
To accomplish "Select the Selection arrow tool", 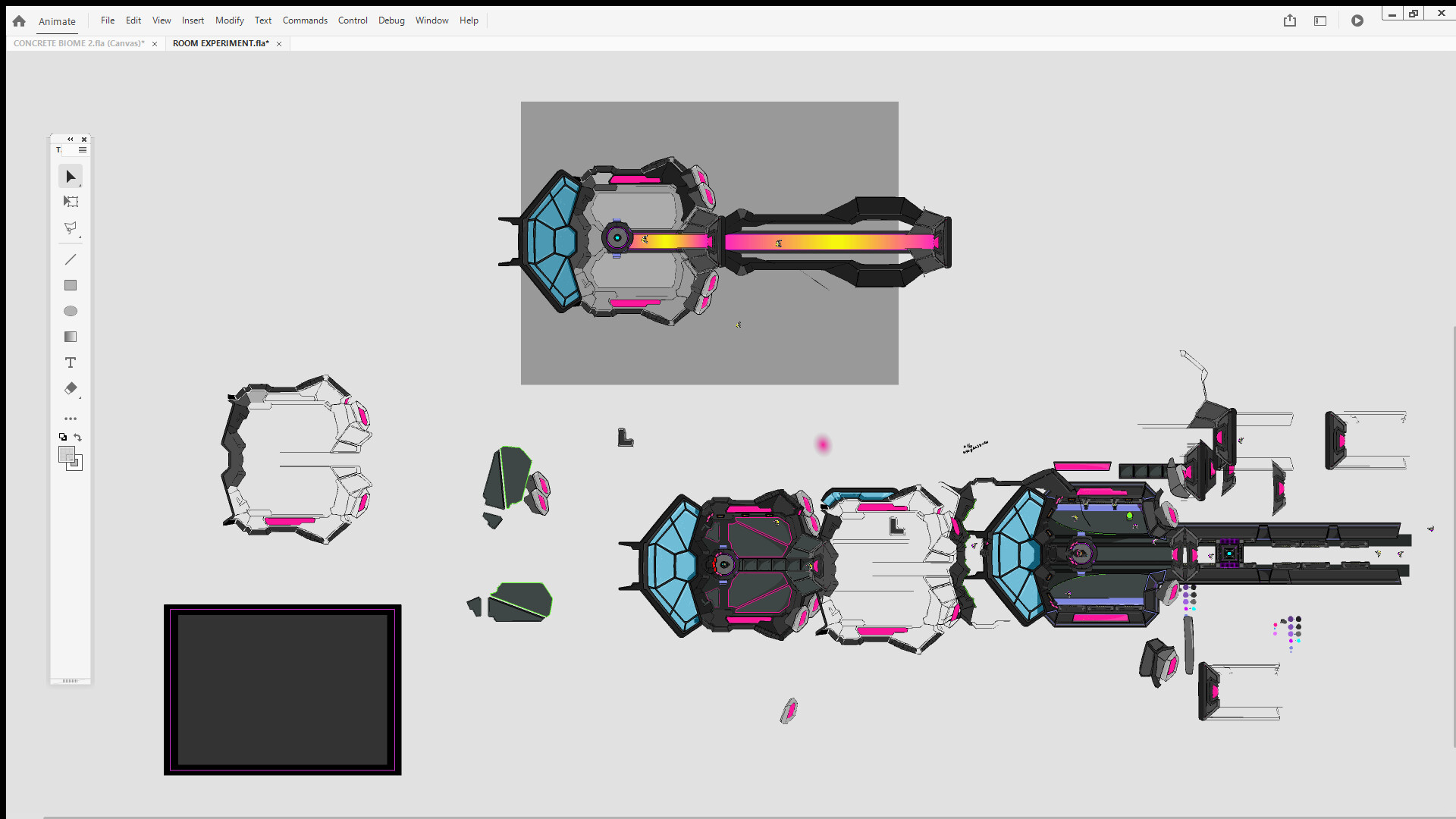I will pos(71,177).
